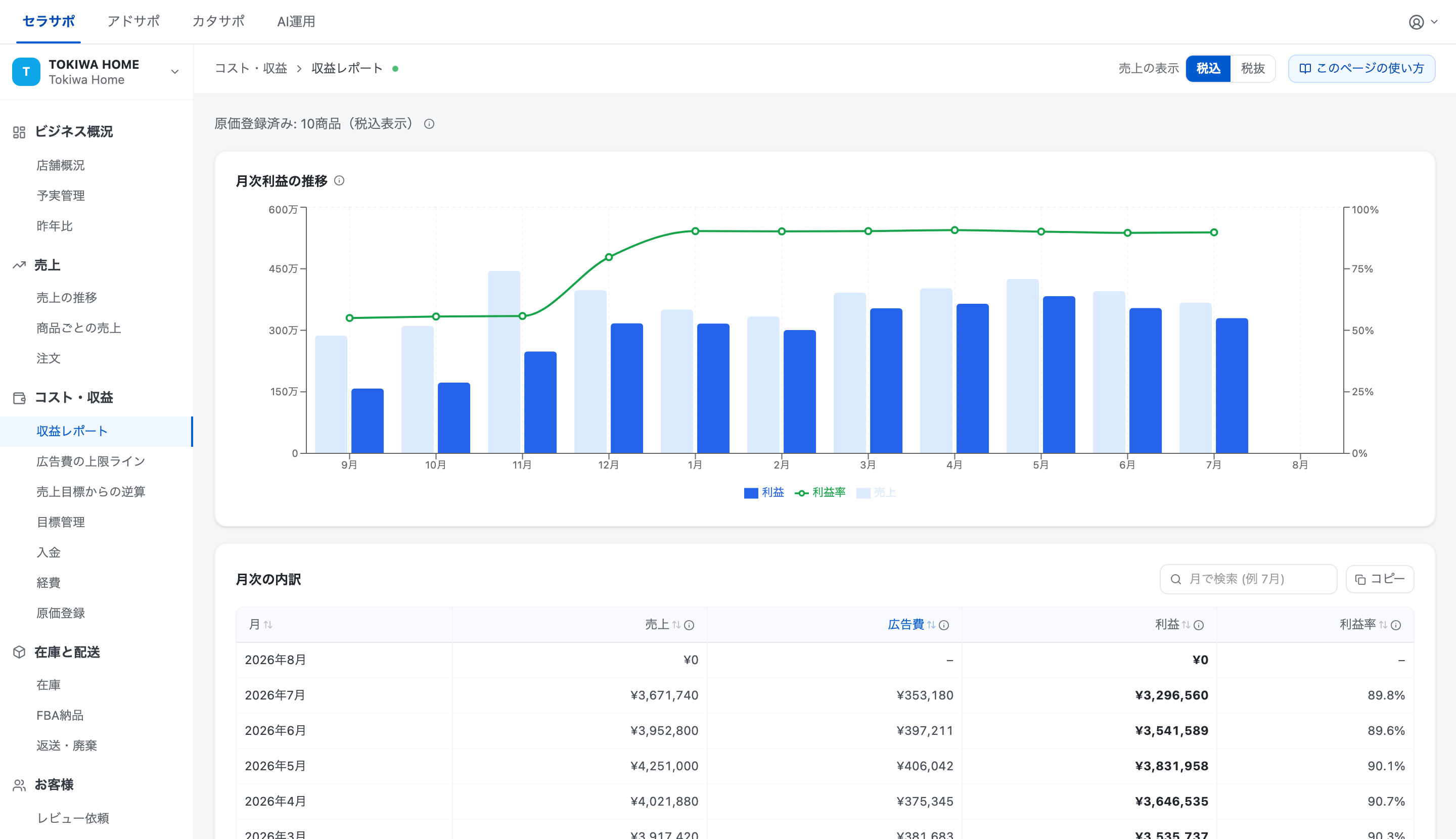Viewport: 1456px width, 839px height.
Task: Click info icon in 利益 column header
Action: pyautogui.click(x=1198, y=625)
